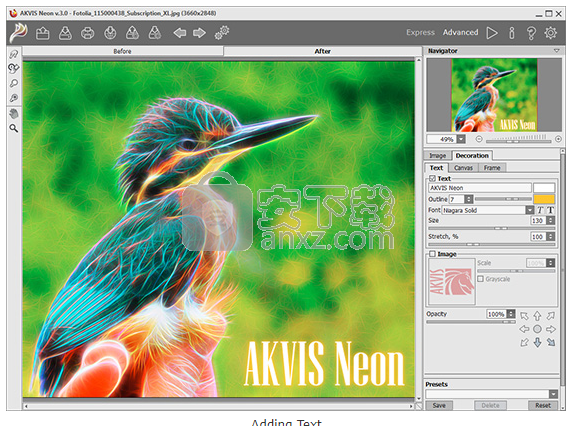Click the Save preset button
This screenshot has height=426, width=581.
coord(439,406)
